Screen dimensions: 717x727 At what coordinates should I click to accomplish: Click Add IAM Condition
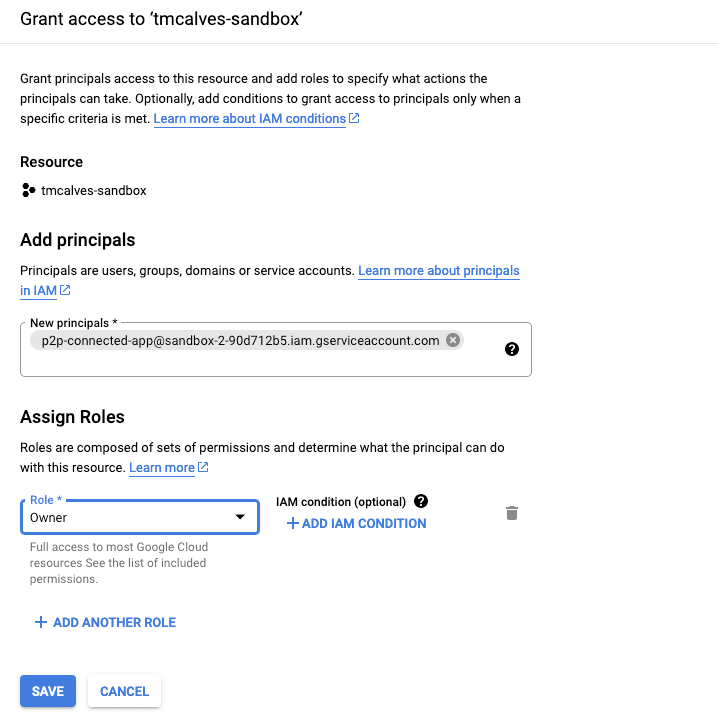[x=357, y=523]
